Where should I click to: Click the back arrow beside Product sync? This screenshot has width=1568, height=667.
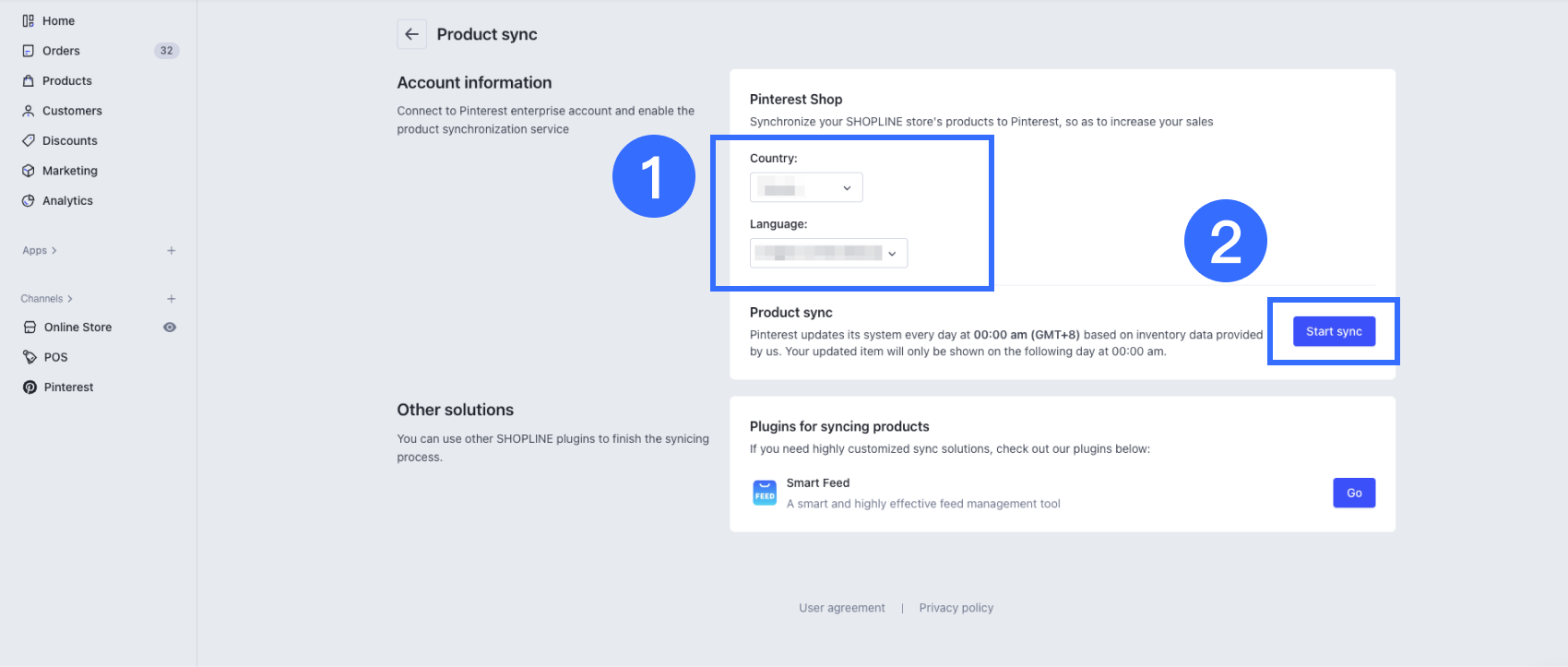[411, 34]
